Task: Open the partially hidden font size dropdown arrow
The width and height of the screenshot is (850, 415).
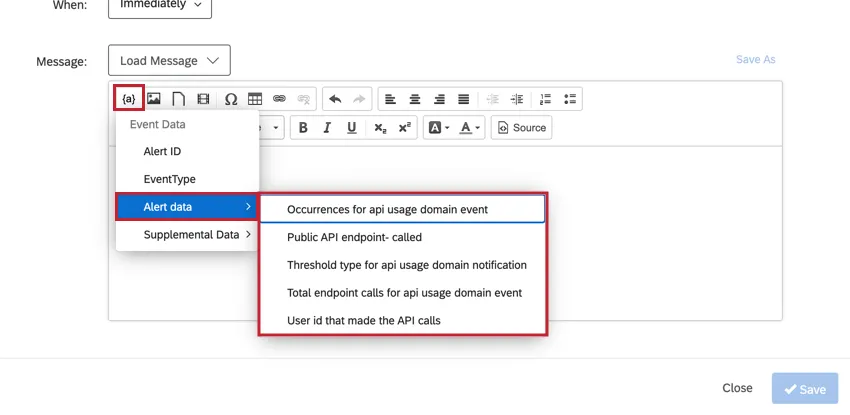Action: tap(275, 128)
